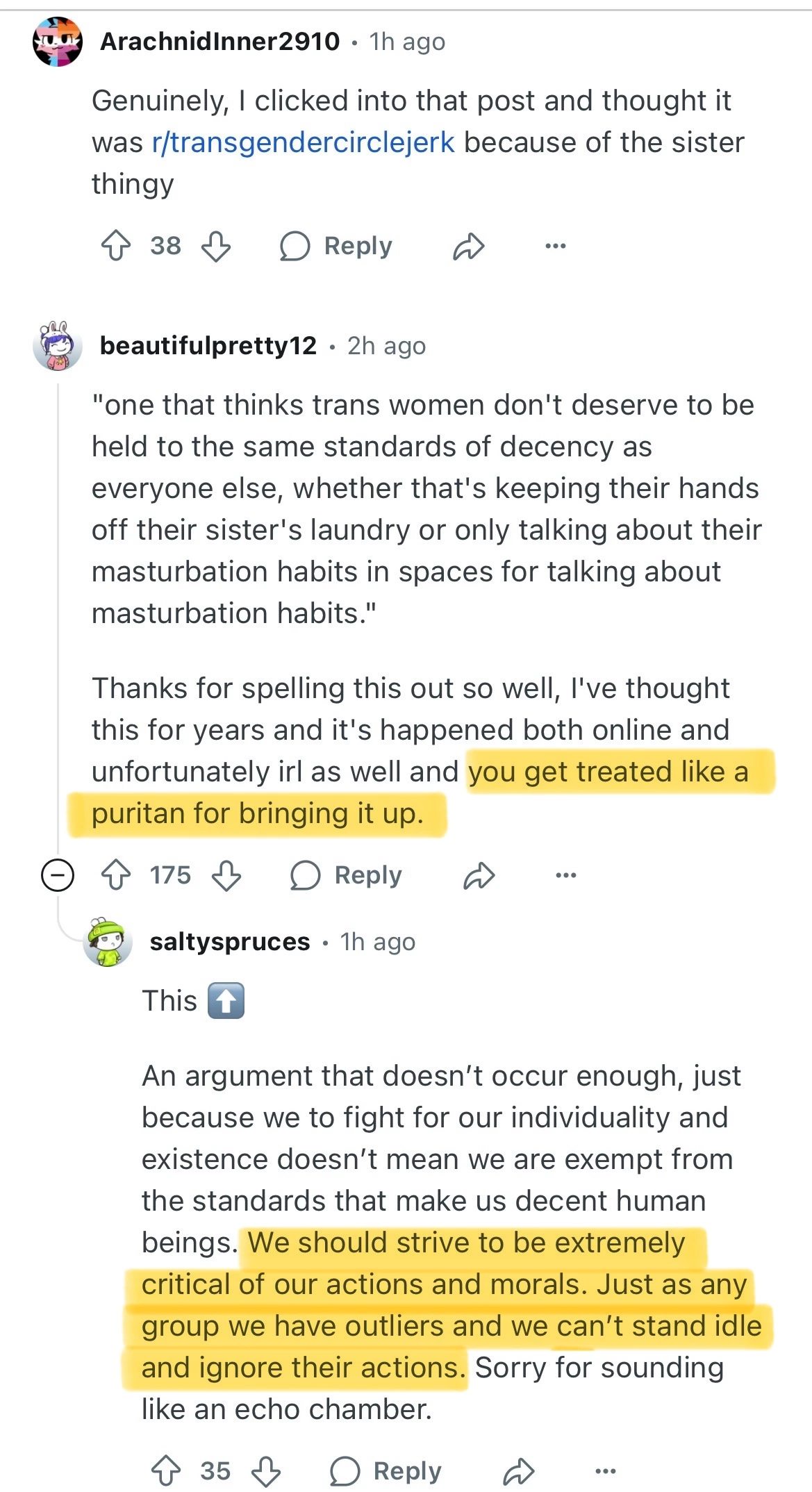View beautifulpretty12's avatar

point(58,345)
